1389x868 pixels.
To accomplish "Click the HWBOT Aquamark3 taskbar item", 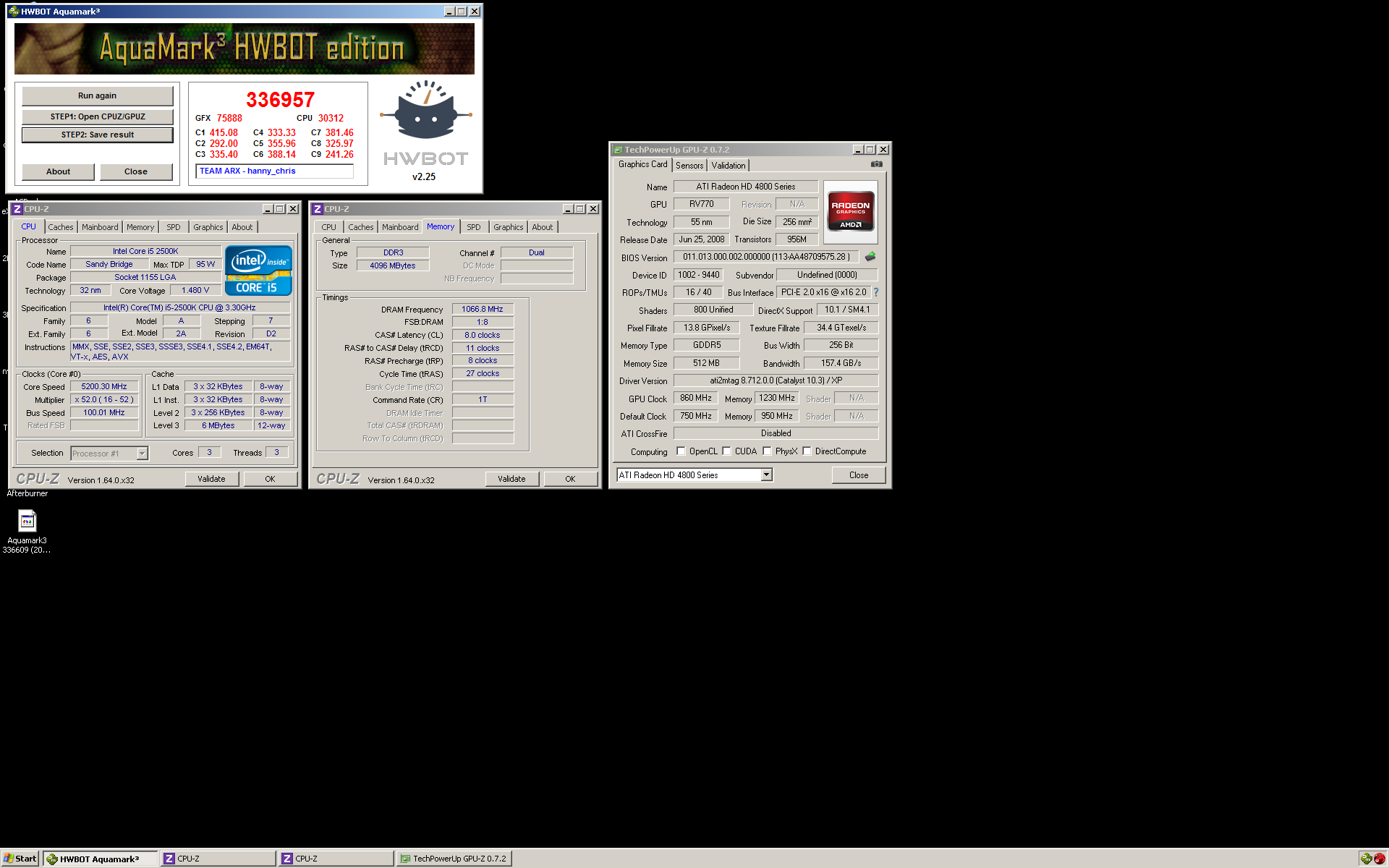I will coord(100,859).
